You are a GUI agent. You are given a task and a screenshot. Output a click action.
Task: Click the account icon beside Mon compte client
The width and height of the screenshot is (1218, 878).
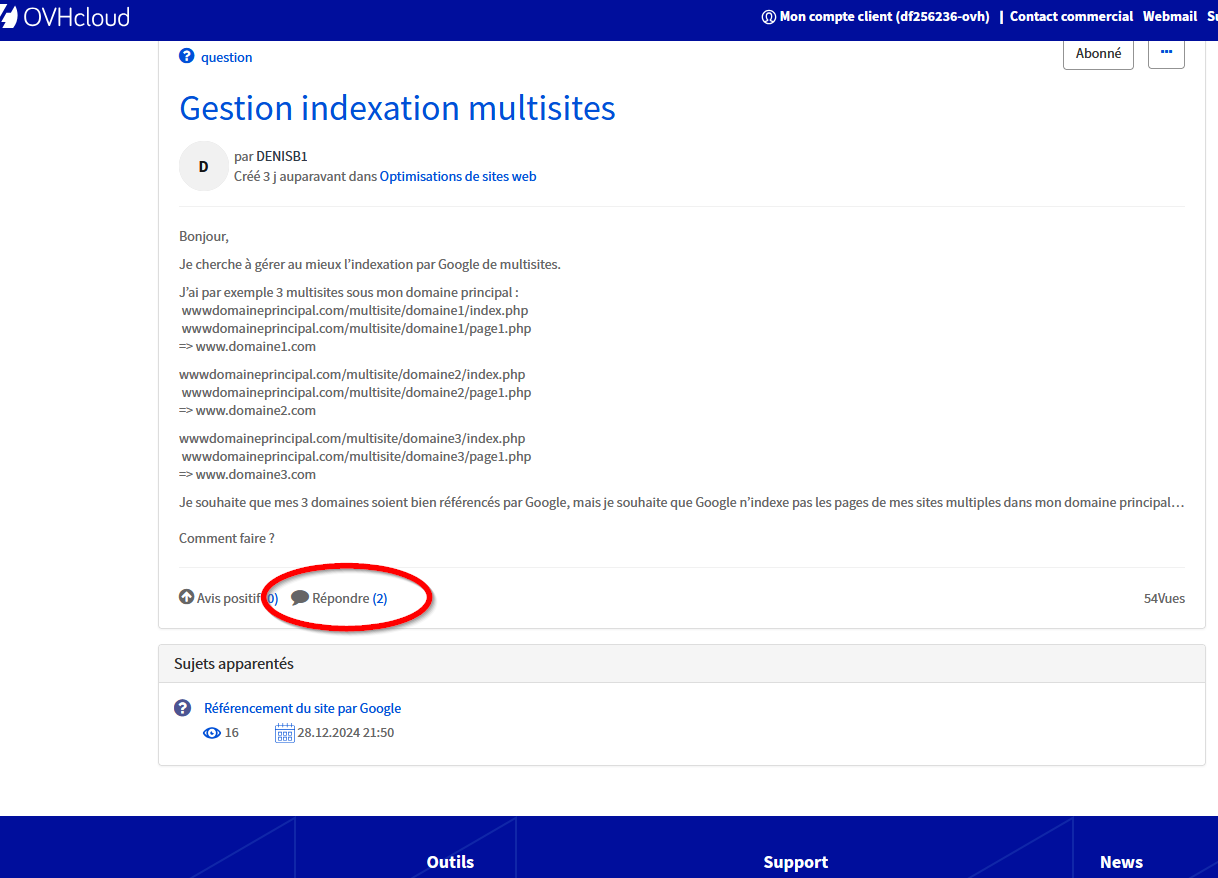pyautogui.click(x=768, y=17)
